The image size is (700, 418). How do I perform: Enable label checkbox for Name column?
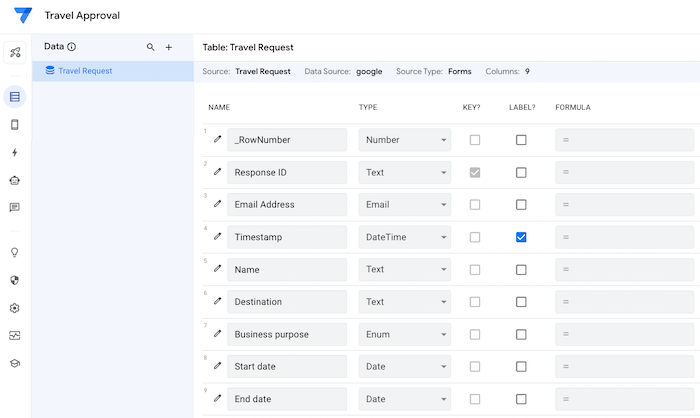click(521, 269)
